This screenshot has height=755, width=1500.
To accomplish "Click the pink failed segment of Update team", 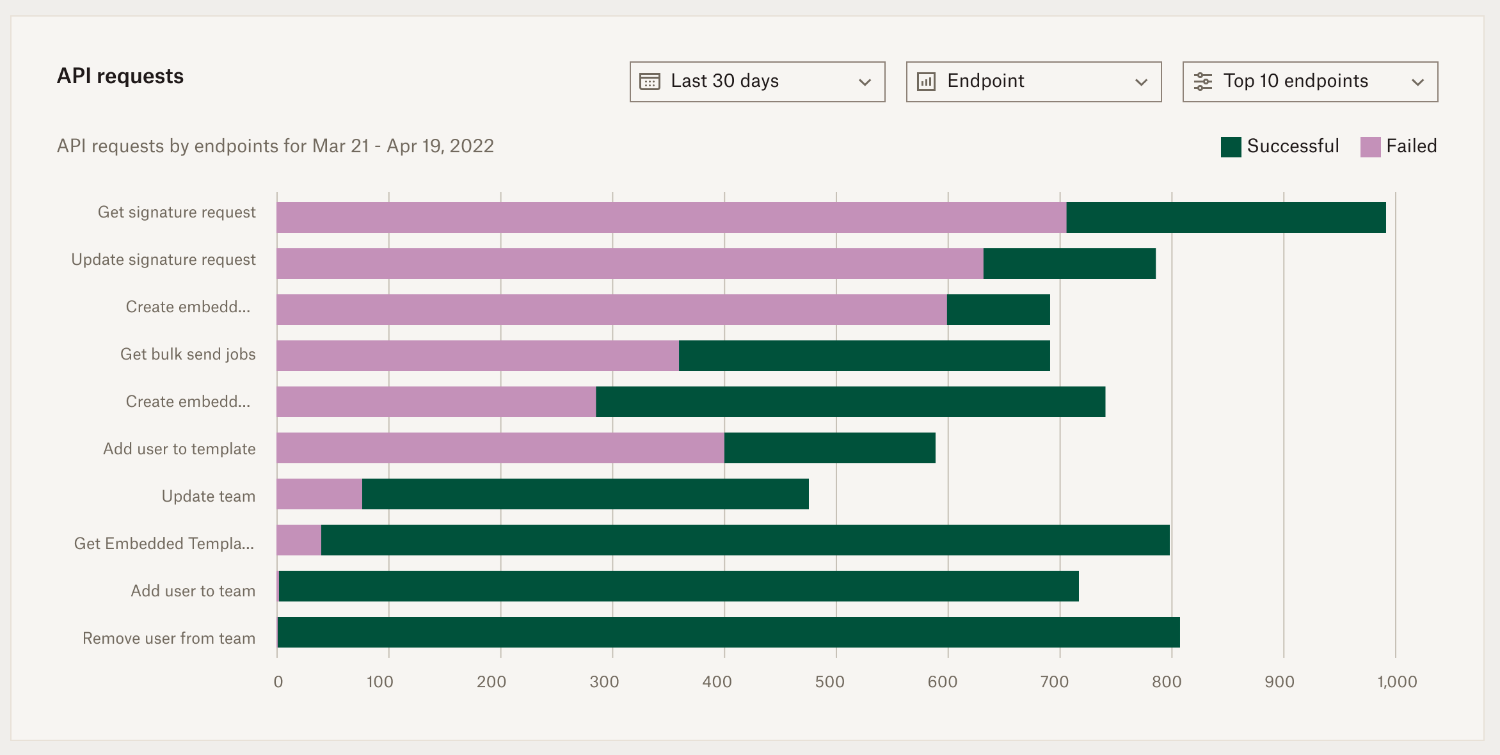I will (318, 495).
